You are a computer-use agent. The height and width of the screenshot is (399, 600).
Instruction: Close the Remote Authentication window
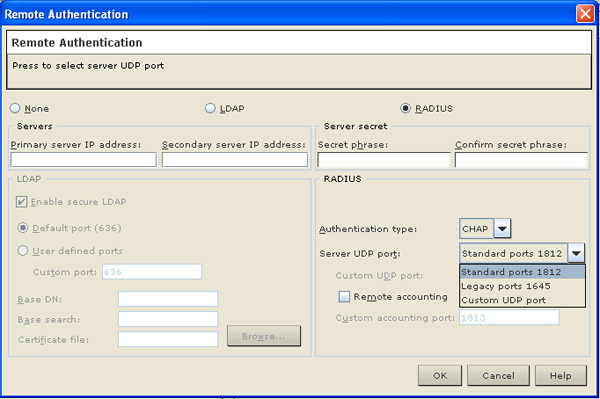(585, 14)
